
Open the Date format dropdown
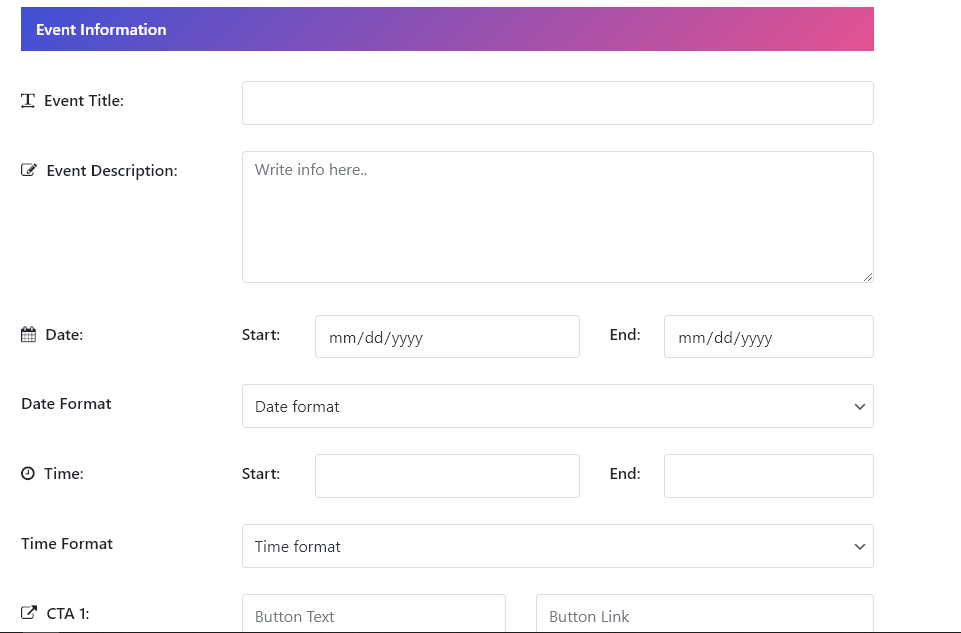[x=557, y=406]
